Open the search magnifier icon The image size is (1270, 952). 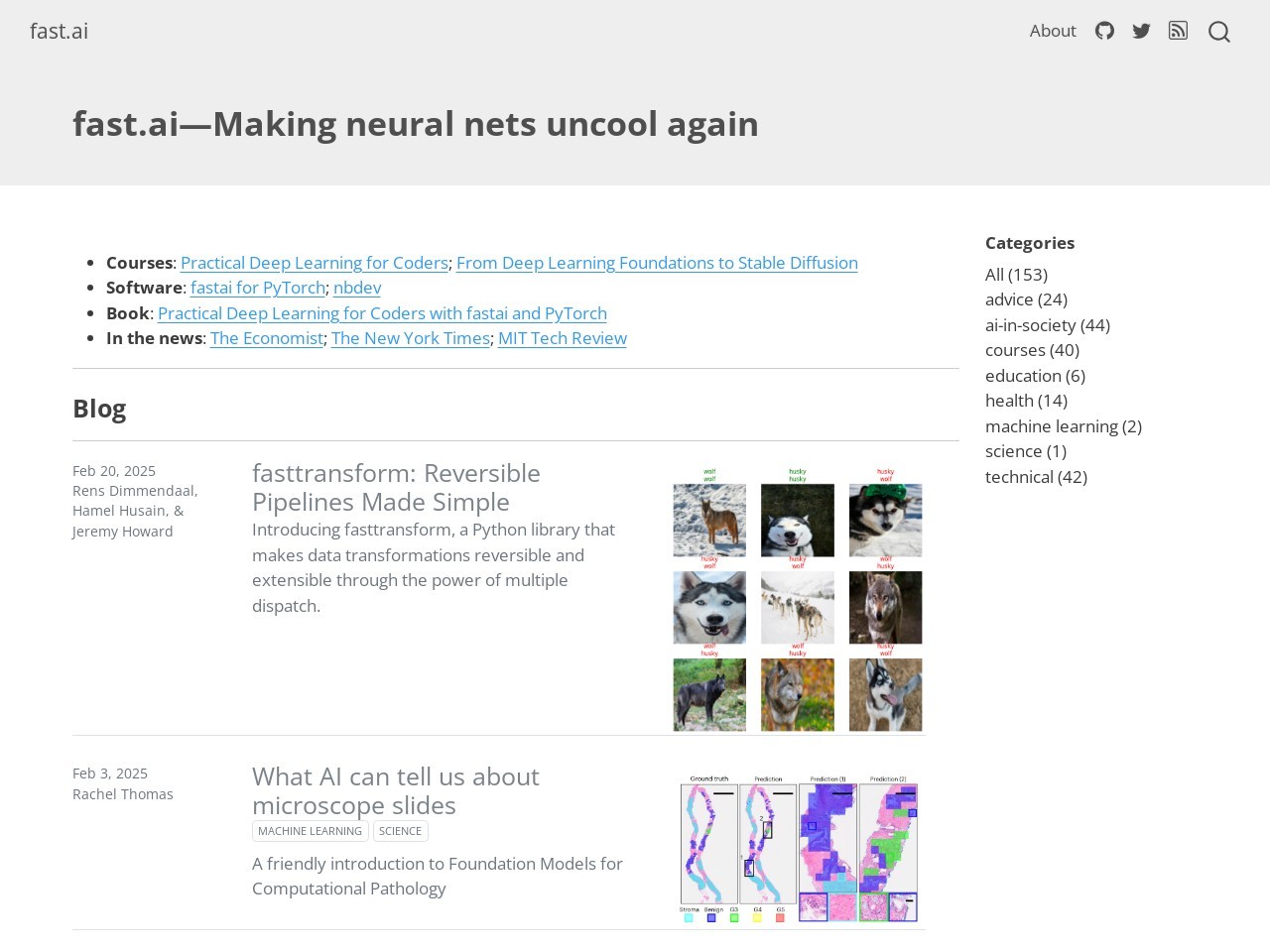point(1219,32)
